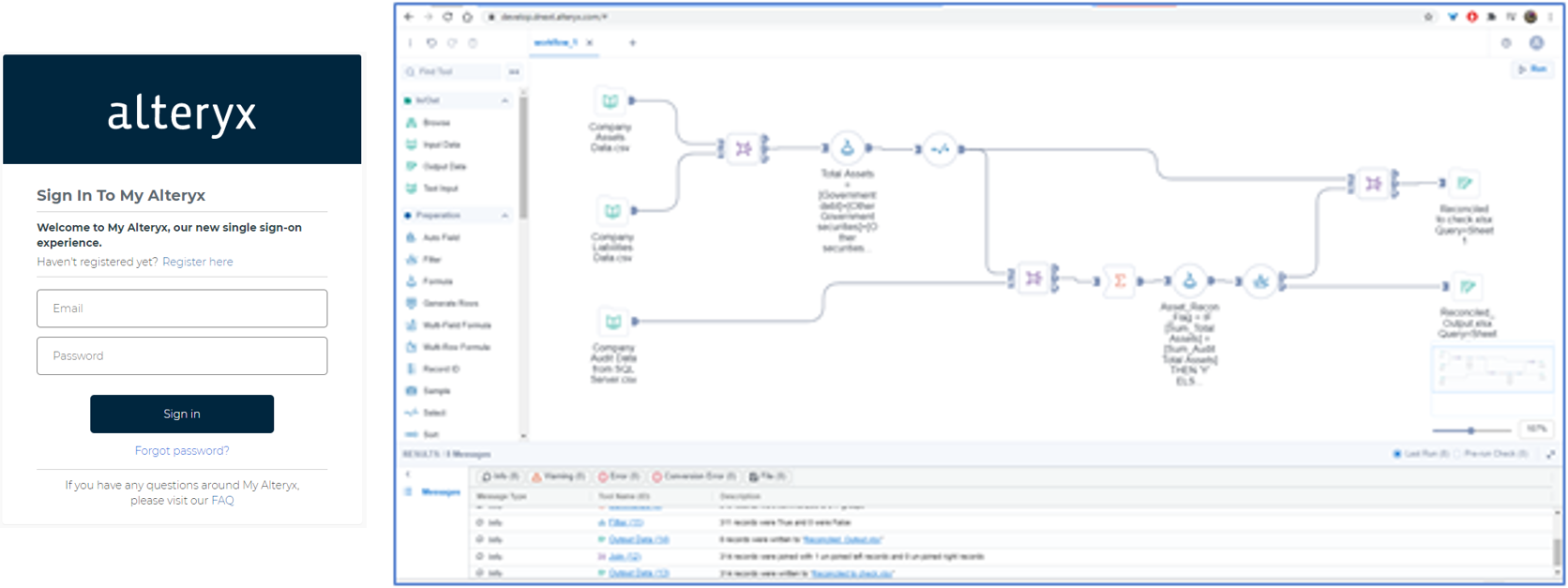Click the Forgot password? link
The width and height of the screenshot is (1568, 588).
click(x=182, y=451)
